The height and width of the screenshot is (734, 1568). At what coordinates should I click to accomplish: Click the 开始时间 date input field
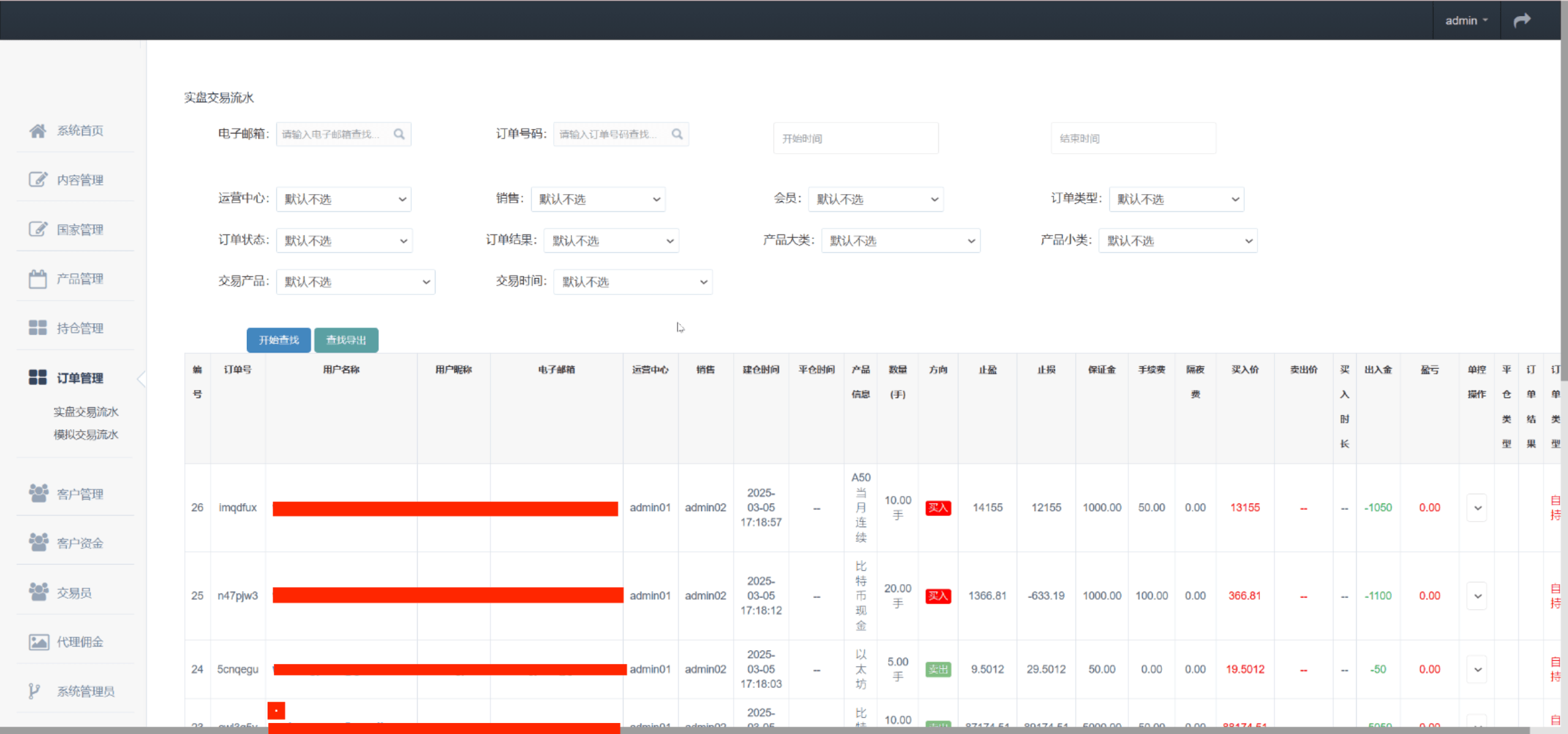(855, 139)
